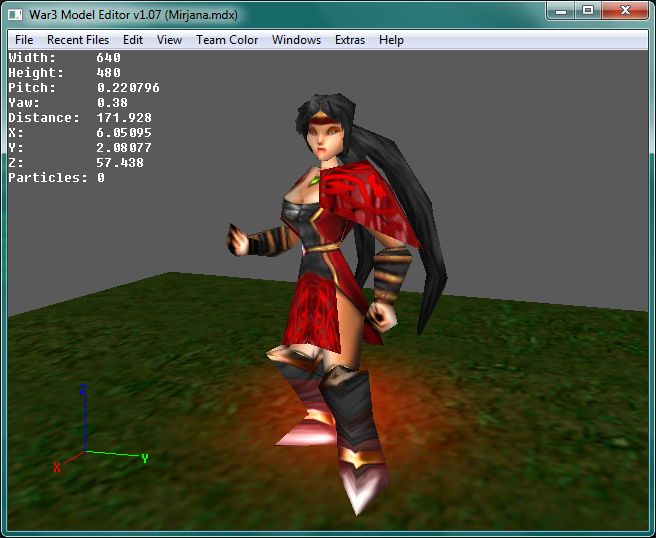Image resolution: width=656 pixels, height=538 pixels.
Task: Click the Width value 640
Action: point(108,58)
